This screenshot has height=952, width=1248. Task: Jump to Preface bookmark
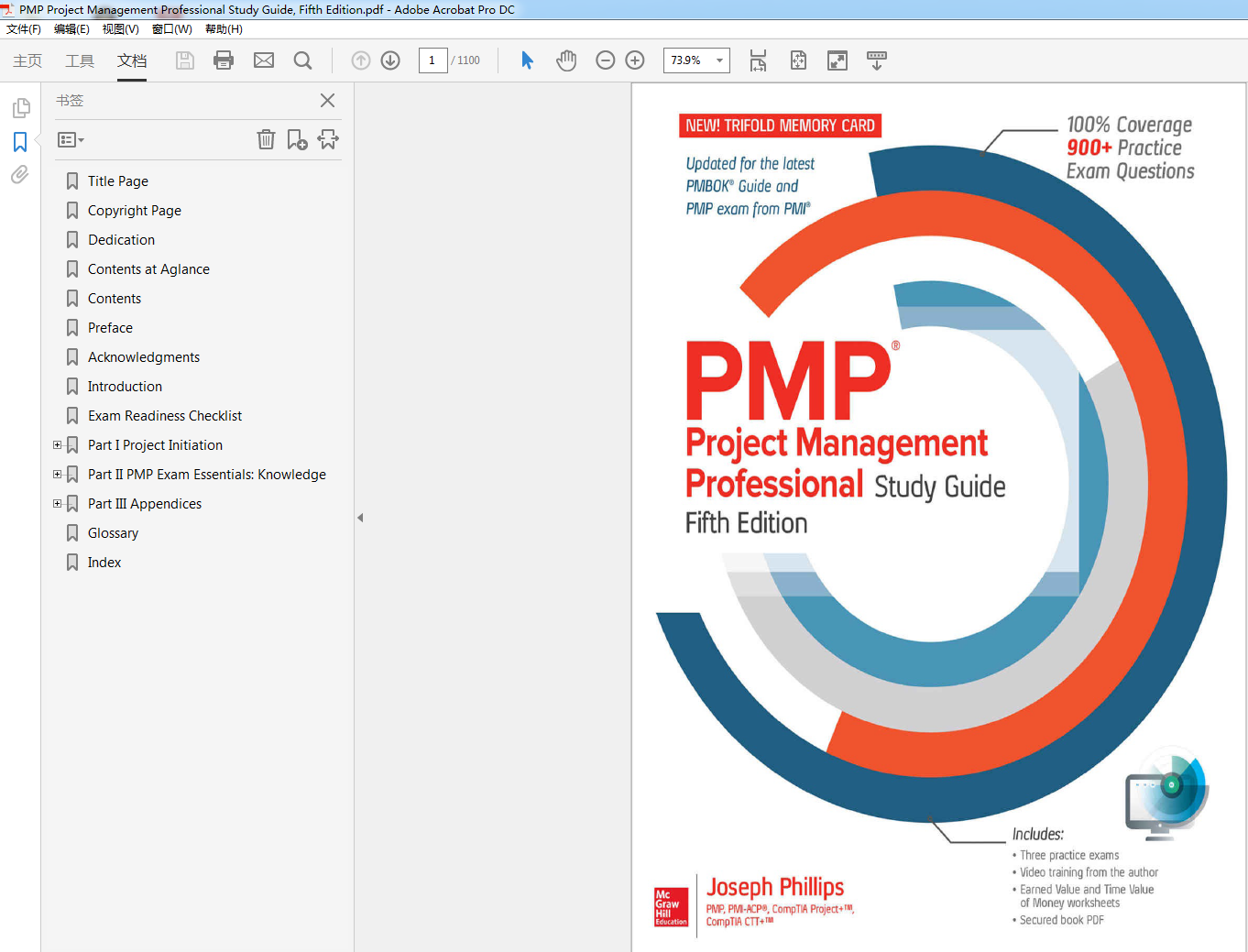coord(110,328)
